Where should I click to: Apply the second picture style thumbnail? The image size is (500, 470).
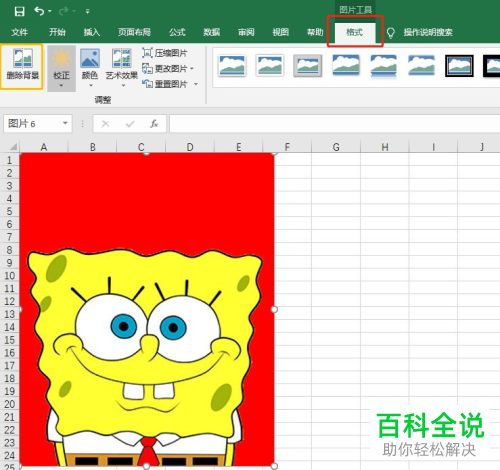pos(270,66)
